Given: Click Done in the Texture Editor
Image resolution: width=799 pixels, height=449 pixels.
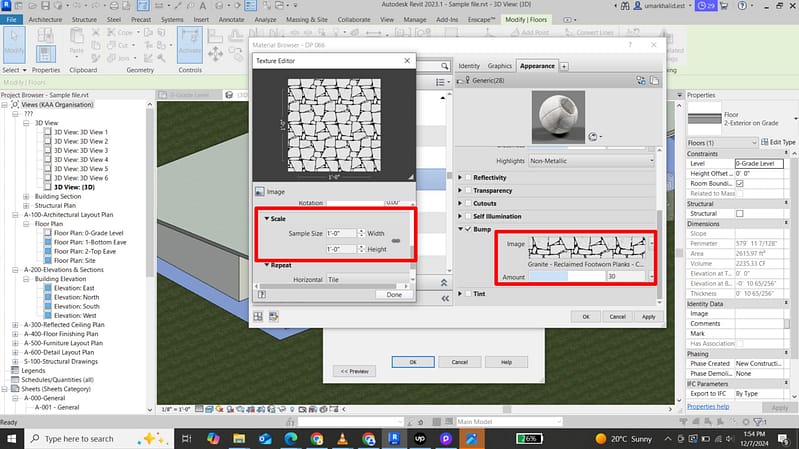Looking at the screenshot, I should click(x=394, y=294).
